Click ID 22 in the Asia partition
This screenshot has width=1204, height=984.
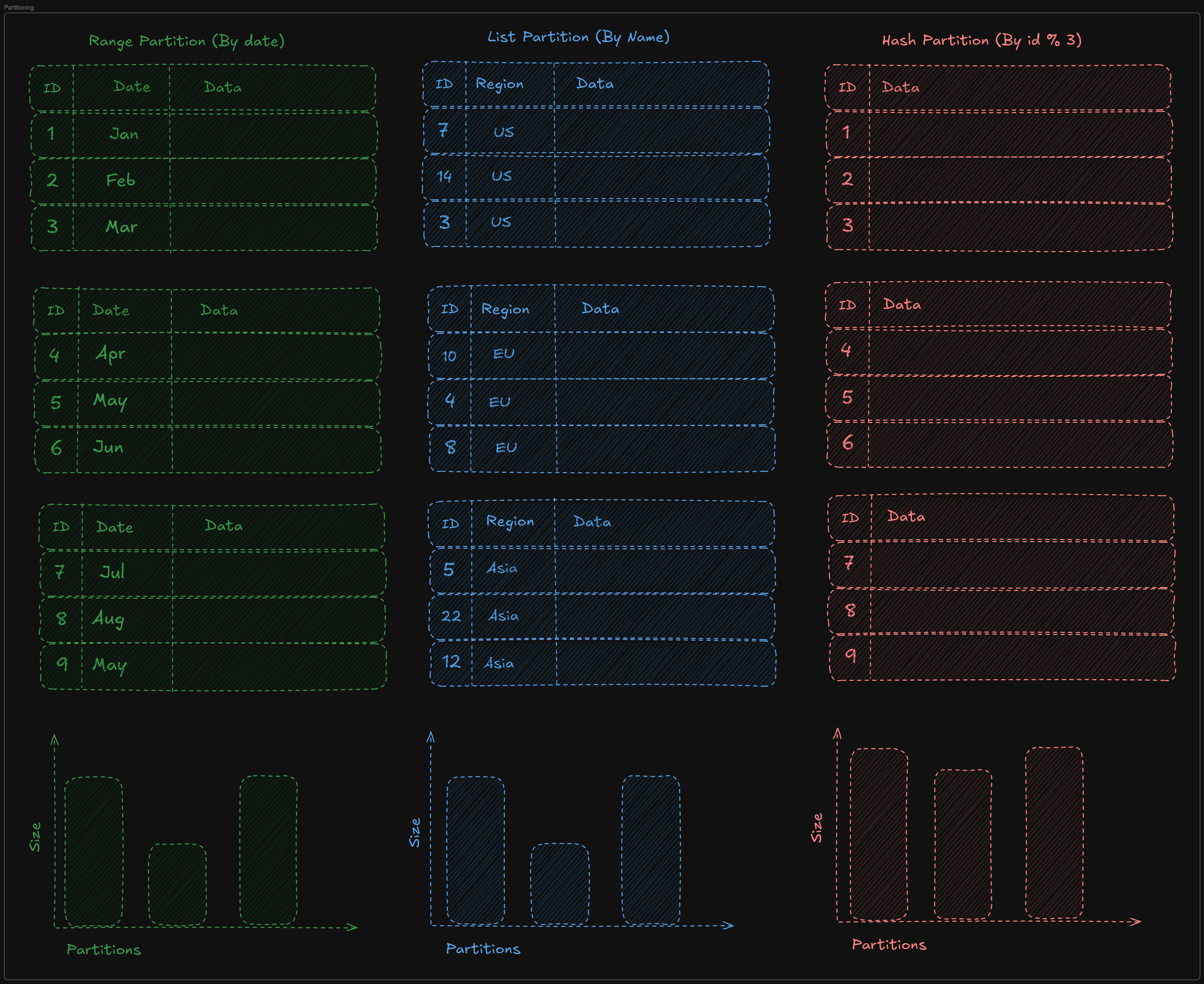pos(450,616)
